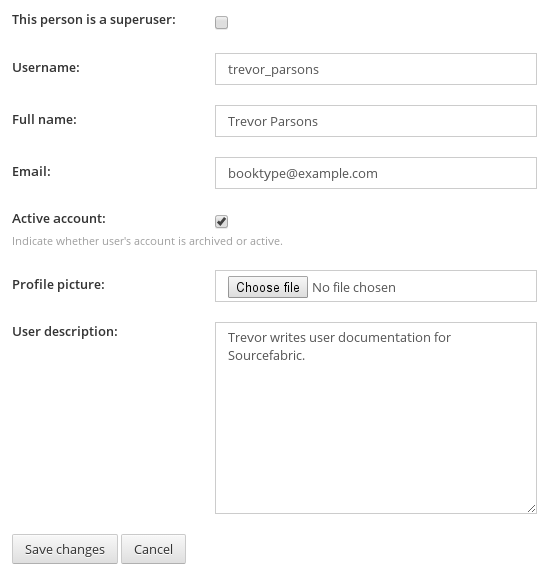The width and height of the screenshot is (551, 579).
Task: Click the 'Profile picture:' label
Action: coord(58,285)
